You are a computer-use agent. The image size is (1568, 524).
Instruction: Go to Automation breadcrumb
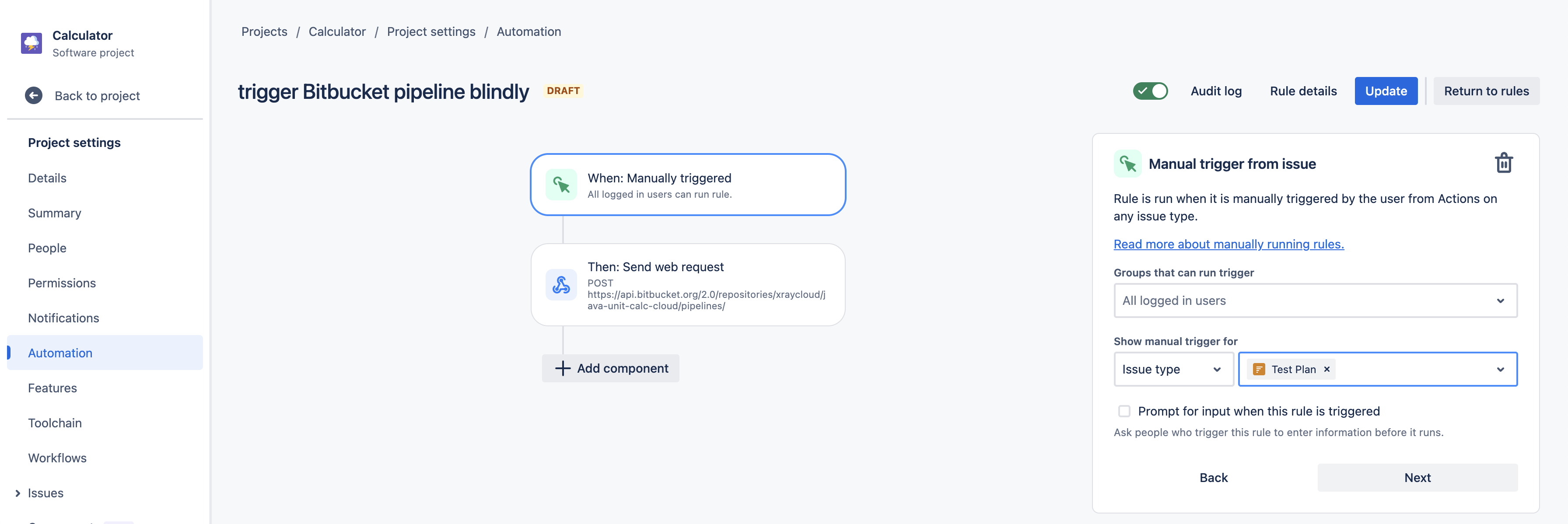tap(528, 31)
